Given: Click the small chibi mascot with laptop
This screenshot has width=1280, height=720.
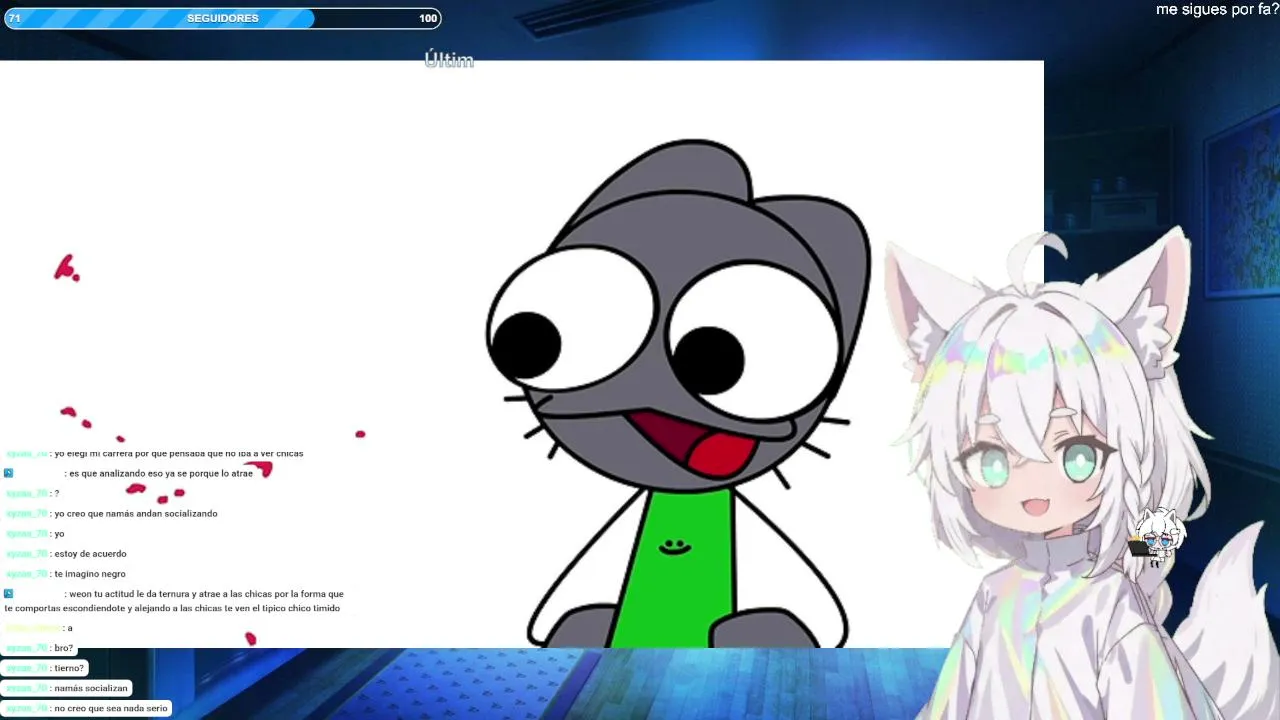Looking at the screenshot, I should point(1156,538).
